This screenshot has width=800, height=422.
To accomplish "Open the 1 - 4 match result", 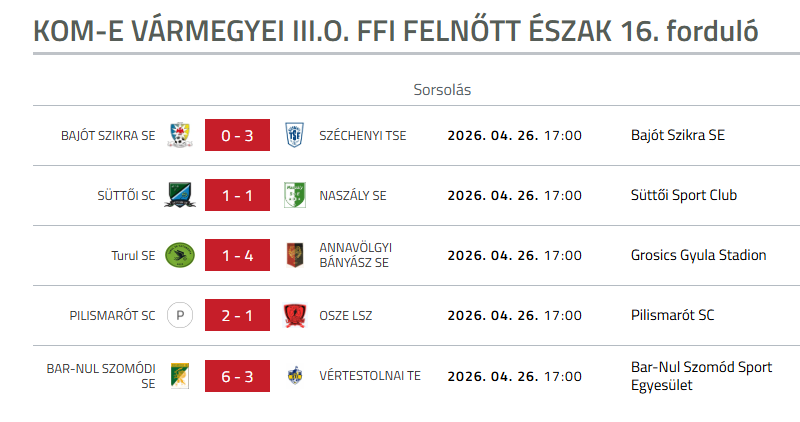I will [x=237, y=255].
